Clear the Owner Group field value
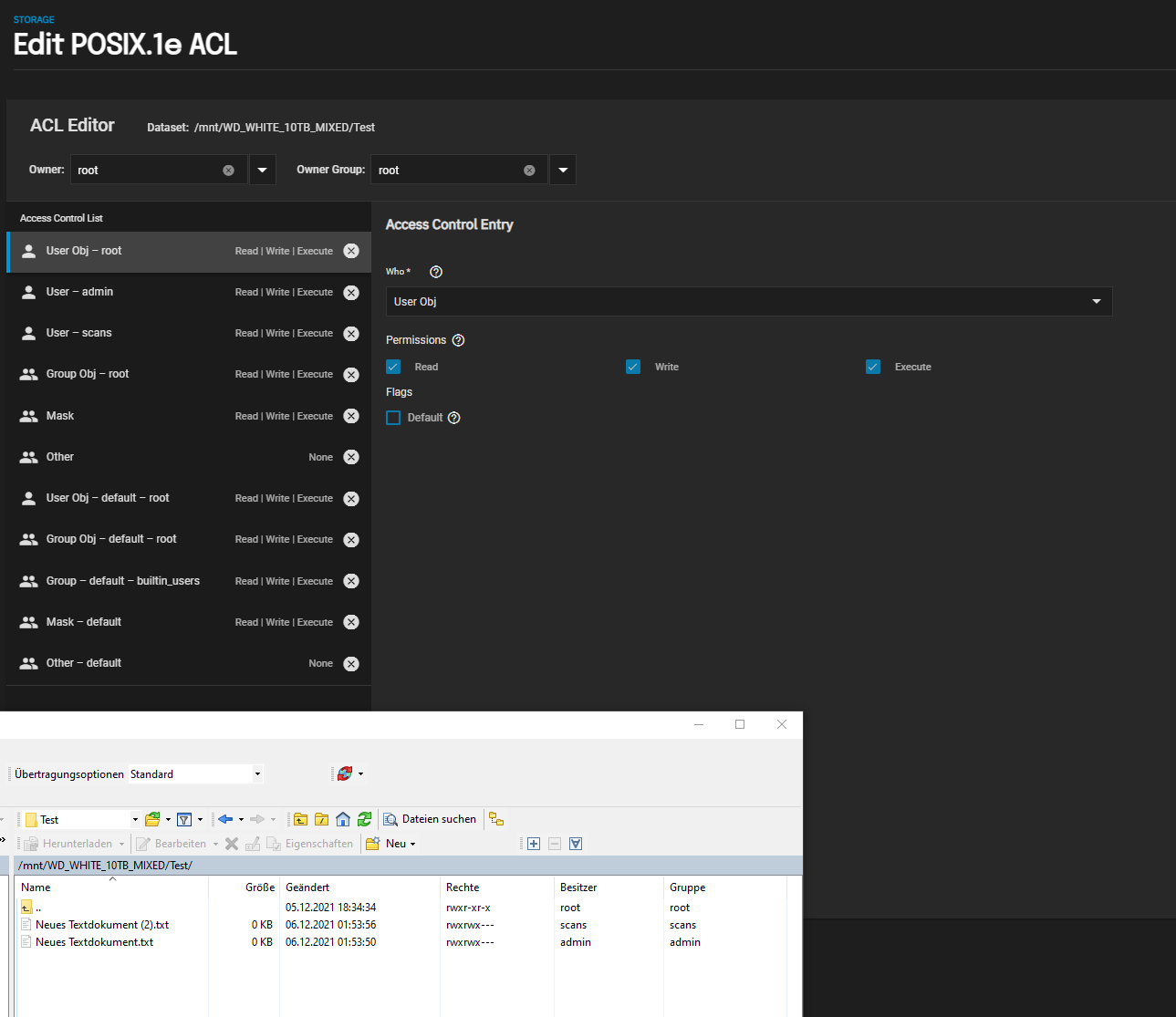Viewport: 1176px width, 1017px height. [529, 171]
